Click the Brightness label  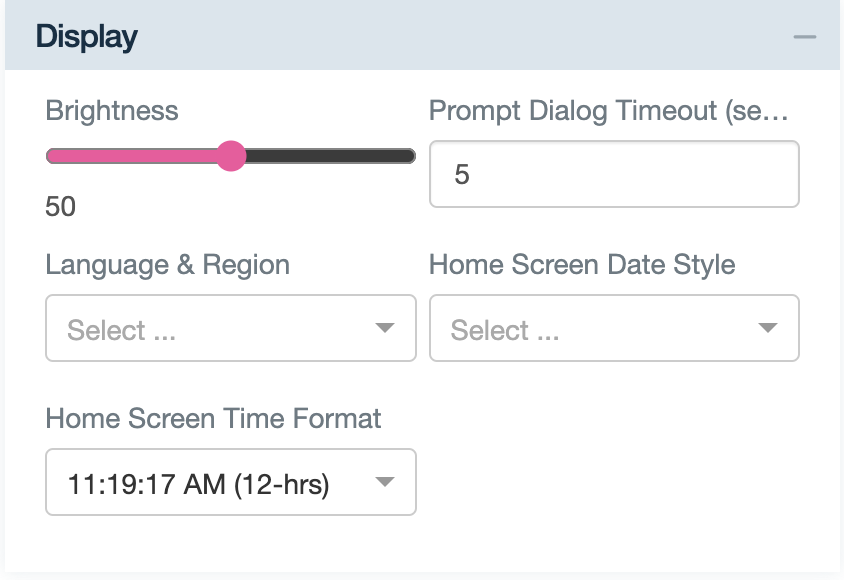tap(111, 111)
